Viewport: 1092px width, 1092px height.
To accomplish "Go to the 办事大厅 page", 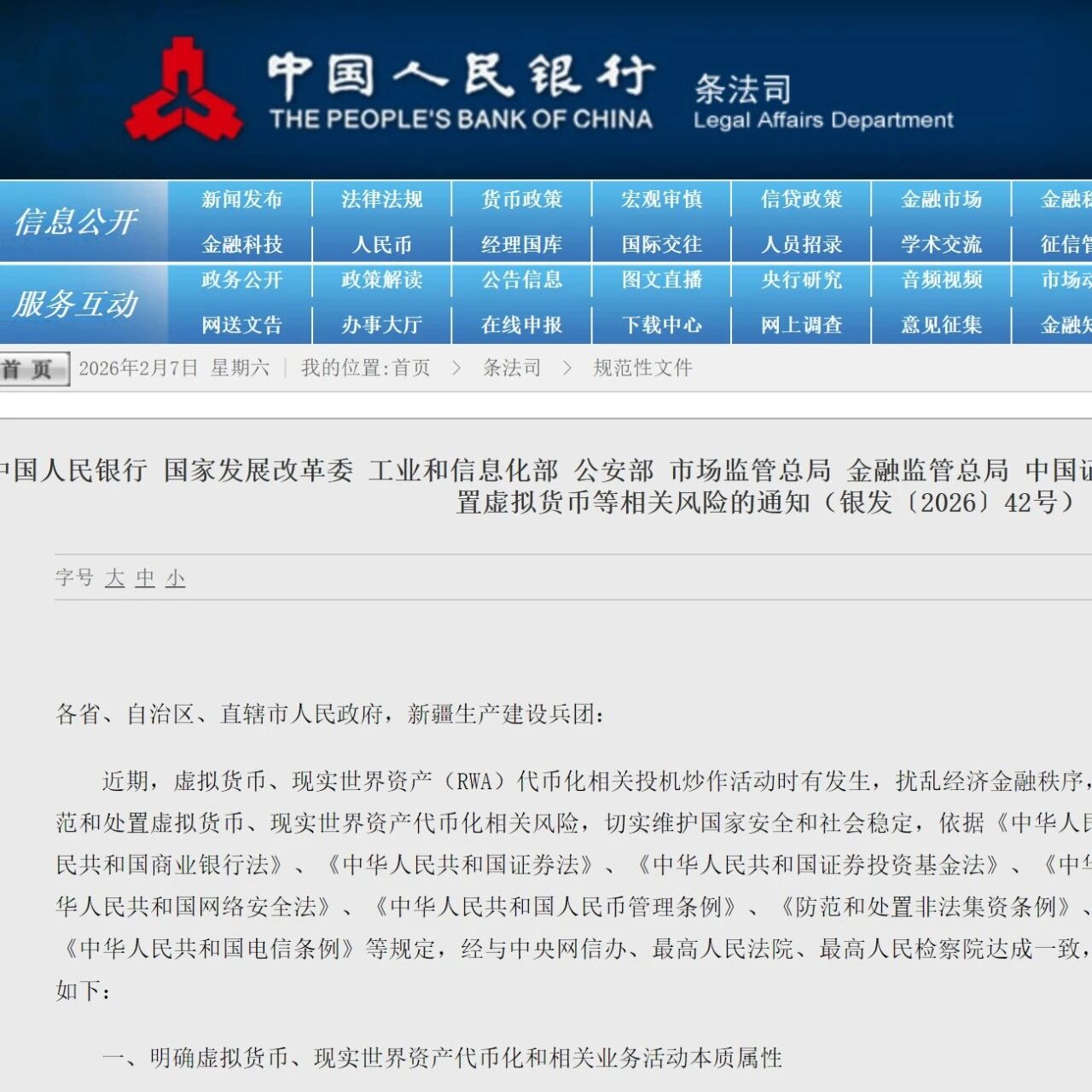I will click(381, 325).
